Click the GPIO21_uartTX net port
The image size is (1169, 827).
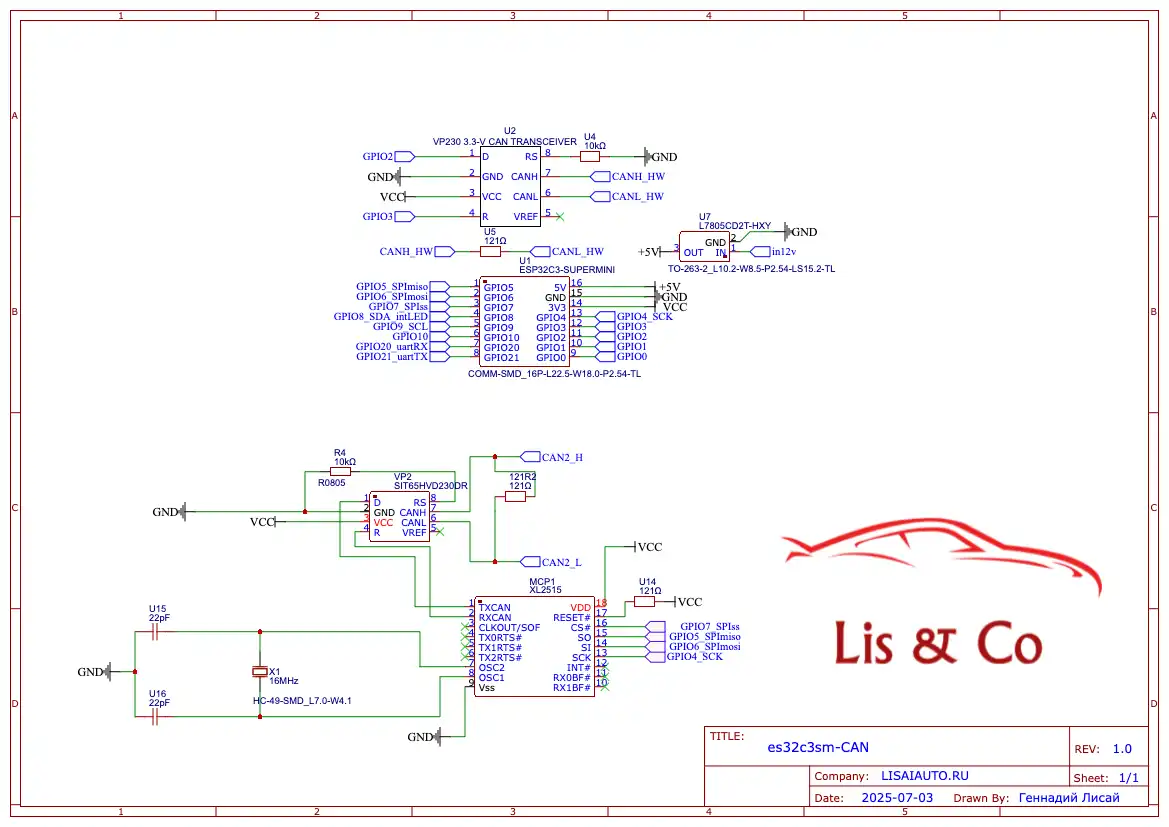tap(439, 356)
